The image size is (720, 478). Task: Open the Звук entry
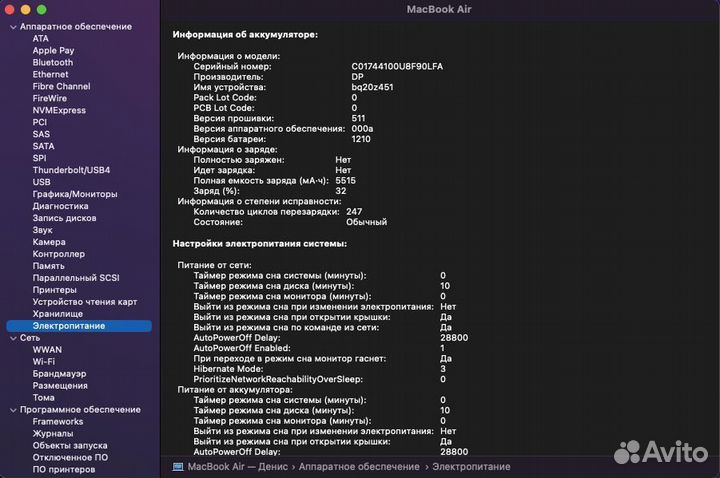point(42,230)
